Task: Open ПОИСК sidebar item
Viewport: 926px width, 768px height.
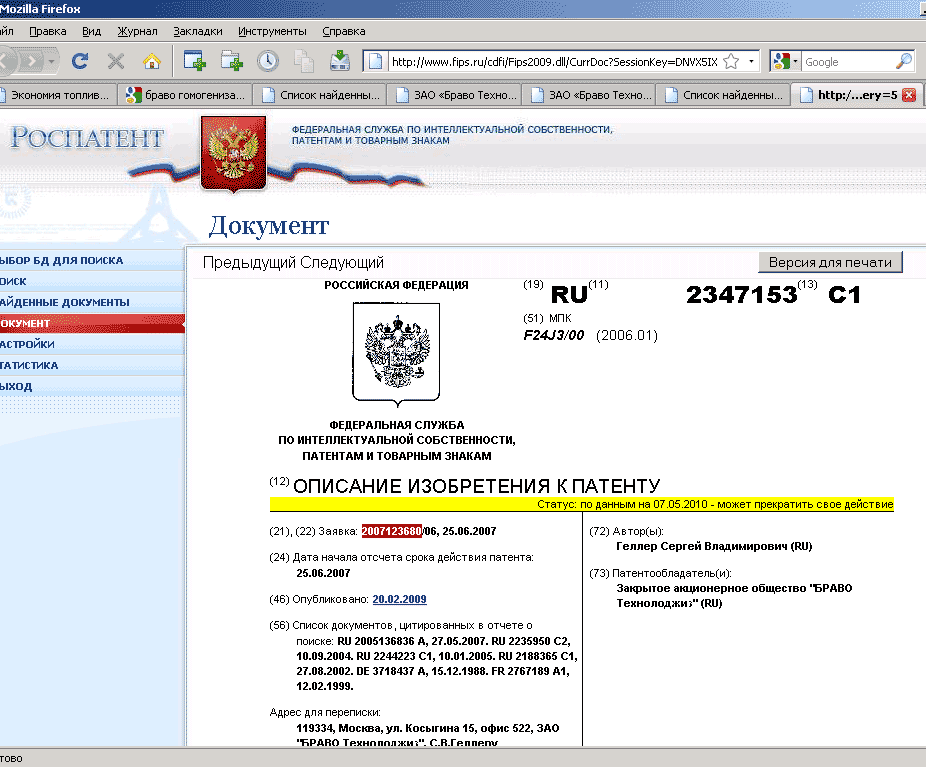Action: pyautogui.click(x=92, y=282)
